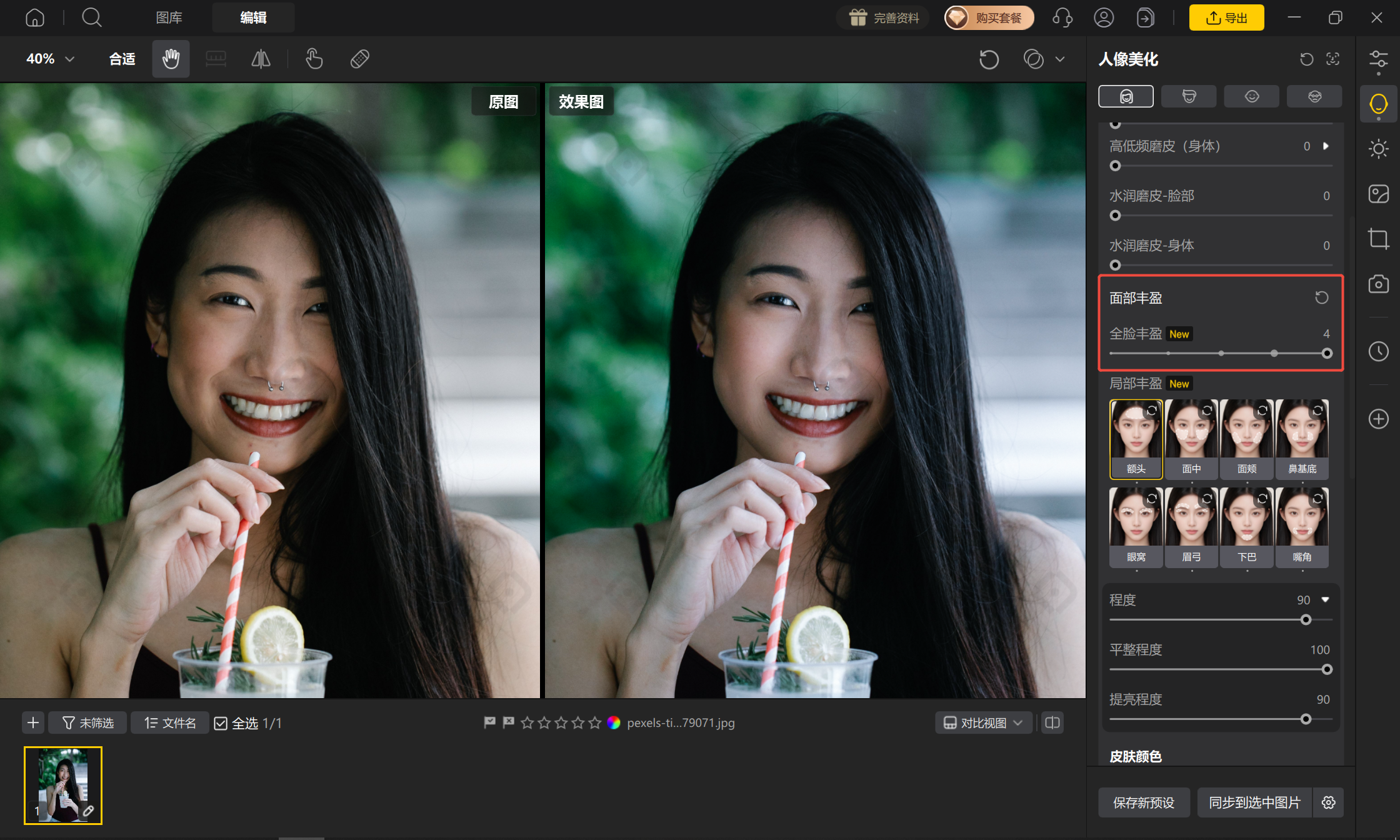1400x840 pixels.
Task: Switch to the 图库 tab
Action: click(x=169, y=17)
